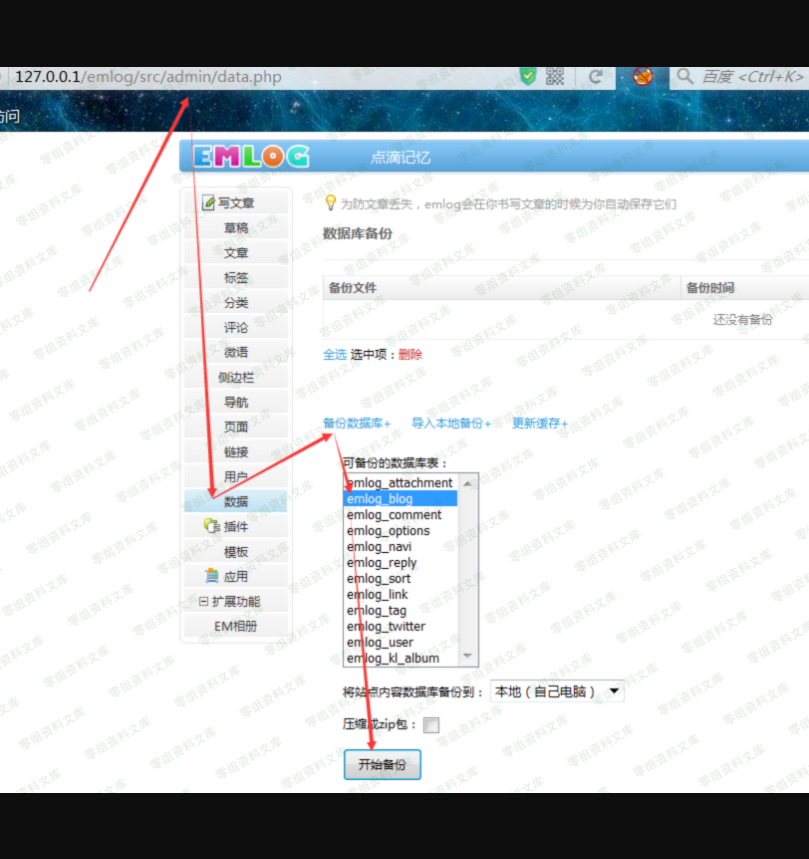Click the search magnifier icon beside 百度
The image size is (809, 859).
coord(685,76)
